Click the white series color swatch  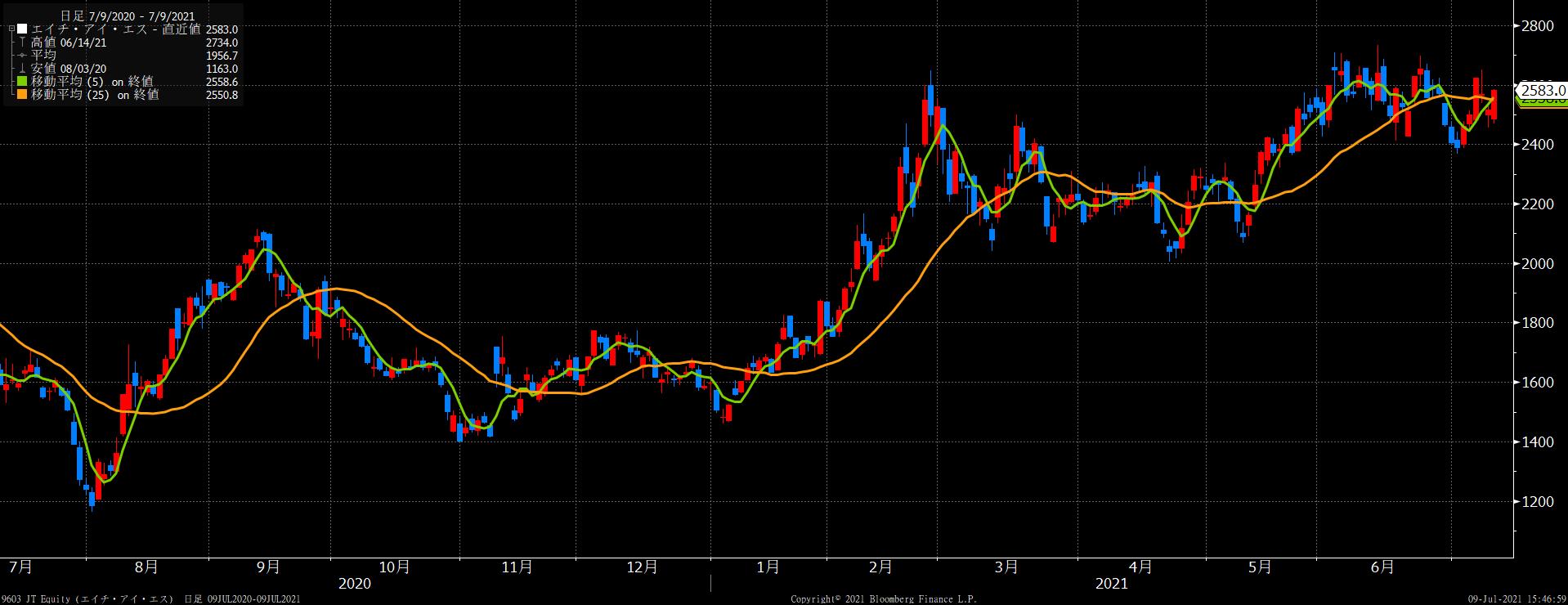[x=22, y=29]
